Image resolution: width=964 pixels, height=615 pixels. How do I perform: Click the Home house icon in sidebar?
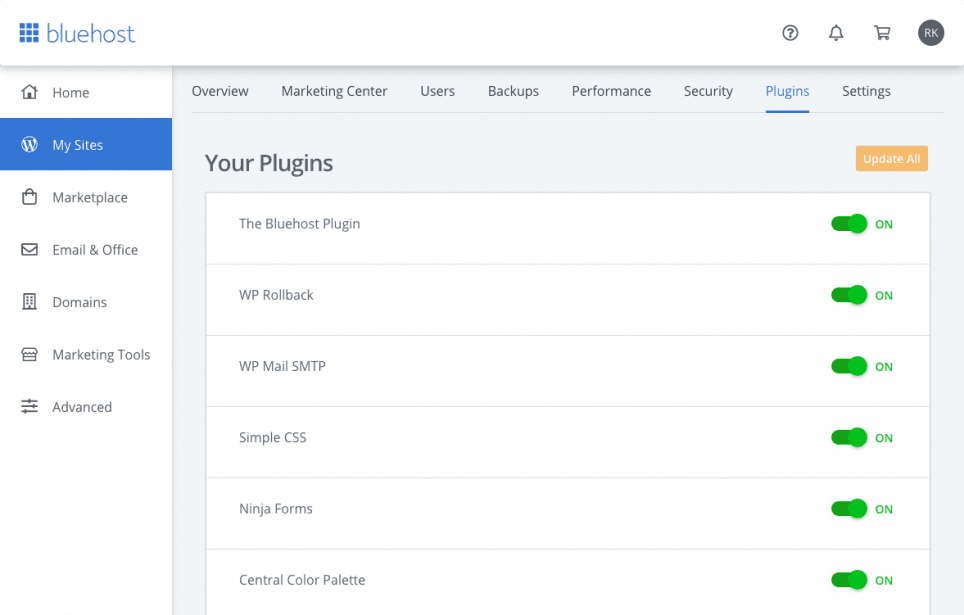pos(30,92)
